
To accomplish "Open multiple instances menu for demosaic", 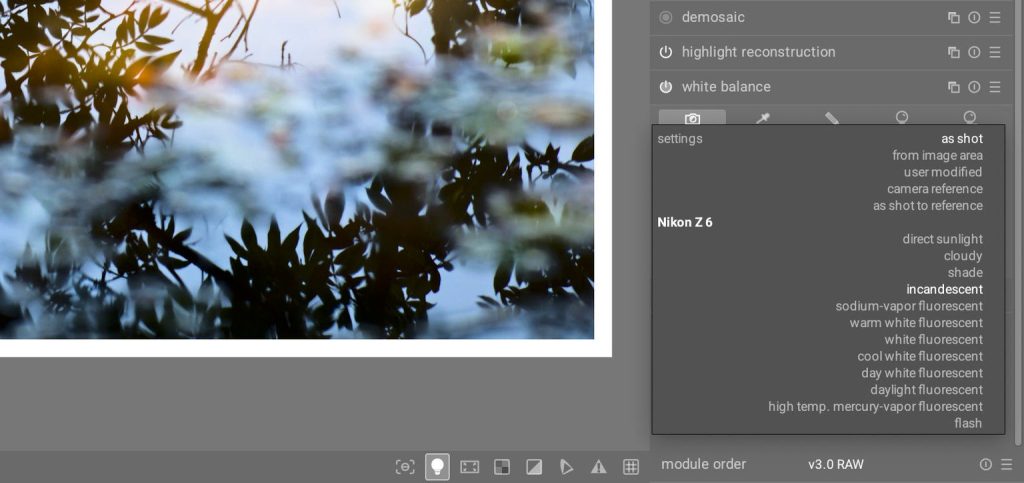I will click(x=954, y=18).
